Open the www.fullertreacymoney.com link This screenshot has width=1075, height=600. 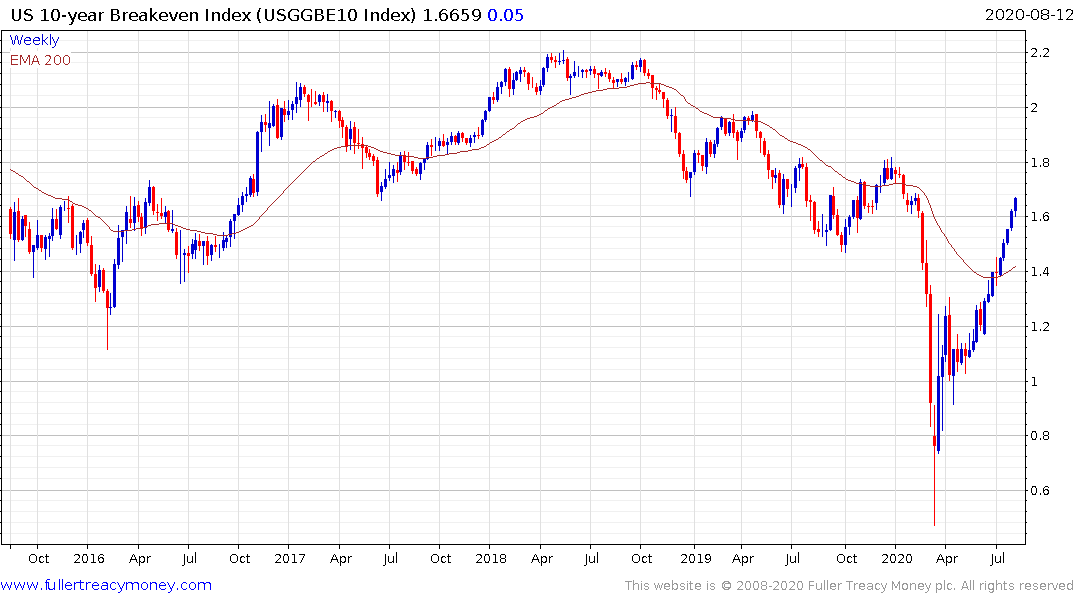coord(106,585)
